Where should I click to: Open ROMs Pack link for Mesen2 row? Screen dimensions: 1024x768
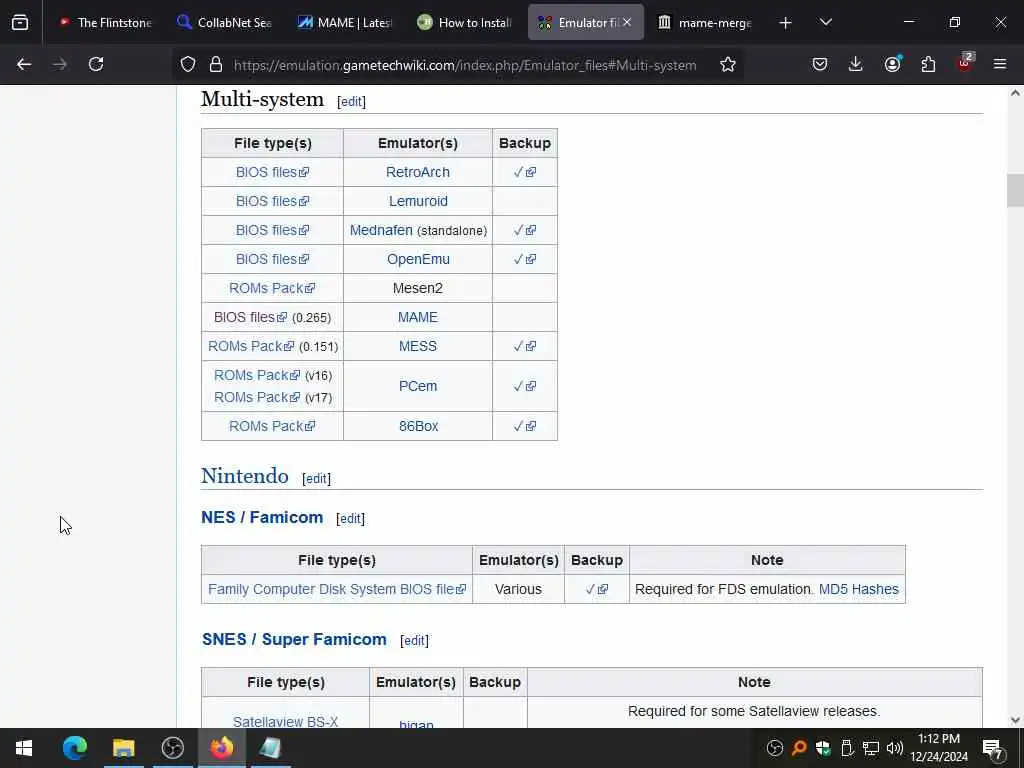(x=272, y=288)
